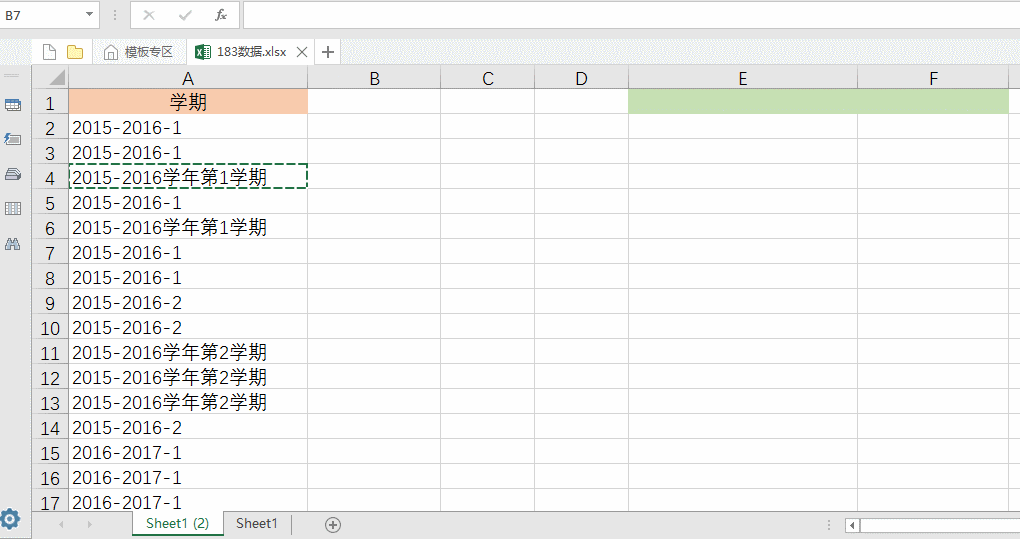Click cell A9 with 2015-2016-2
Image resolution: width=1020 pixels, height=539 pixels.
[x=188, y=302]
